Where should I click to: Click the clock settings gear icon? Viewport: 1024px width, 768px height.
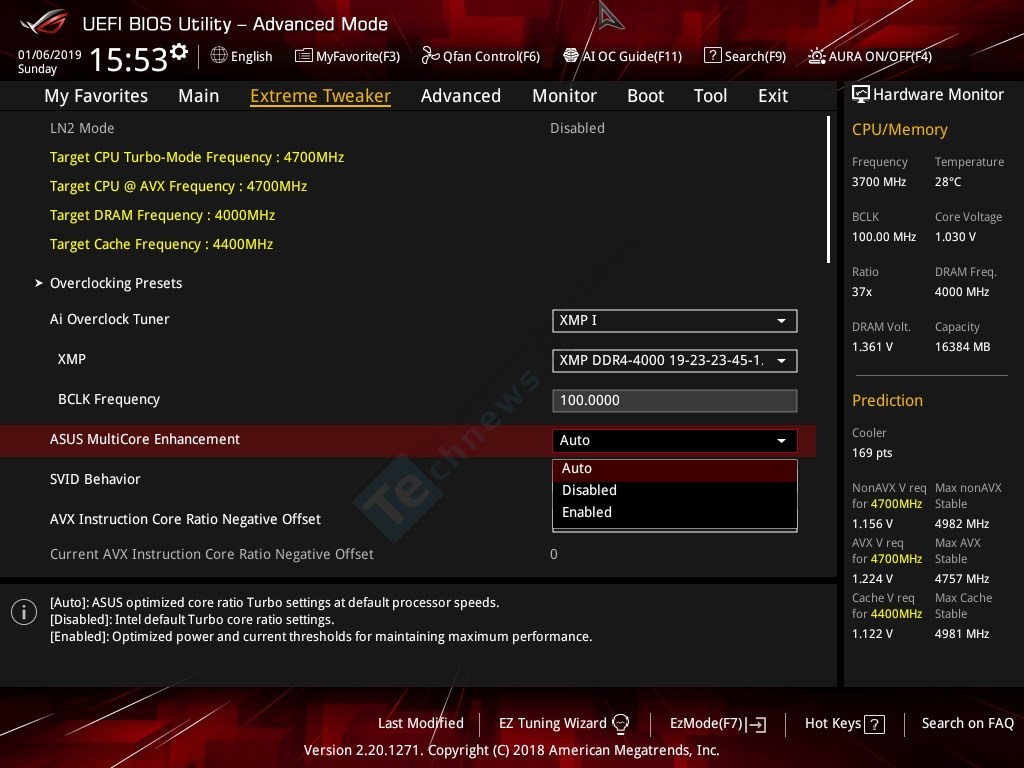[x=179, y=52]
